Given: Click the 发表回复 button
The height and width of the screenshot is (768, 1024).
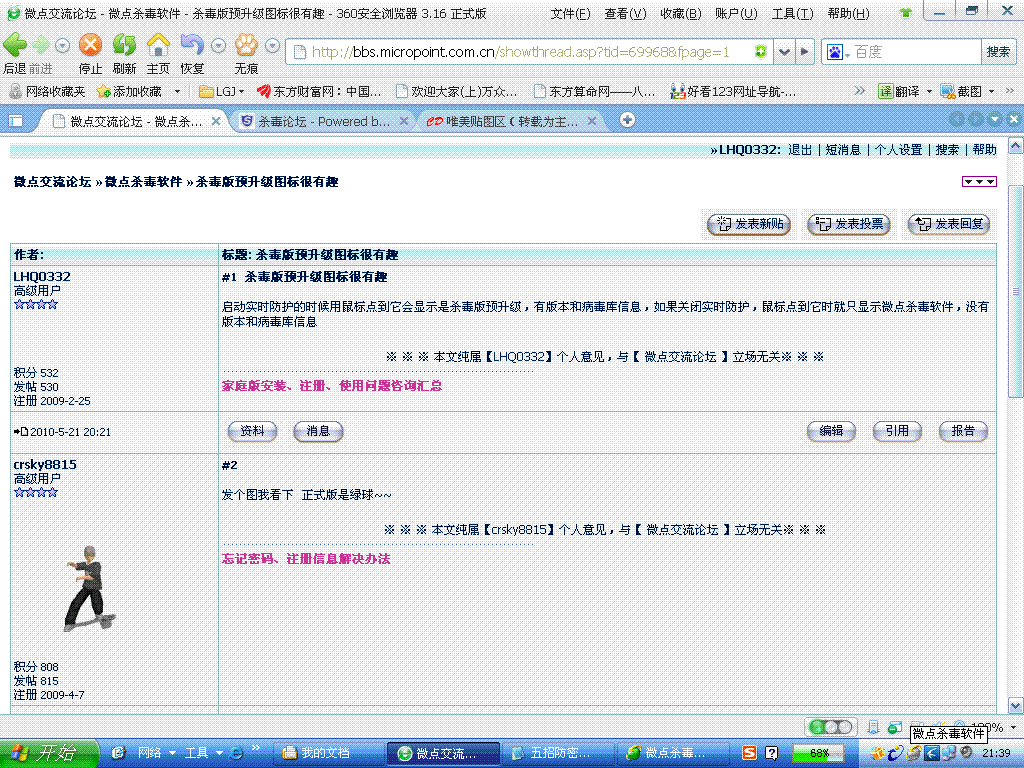Looking at the screenshot, I should (x=949, y=224).
